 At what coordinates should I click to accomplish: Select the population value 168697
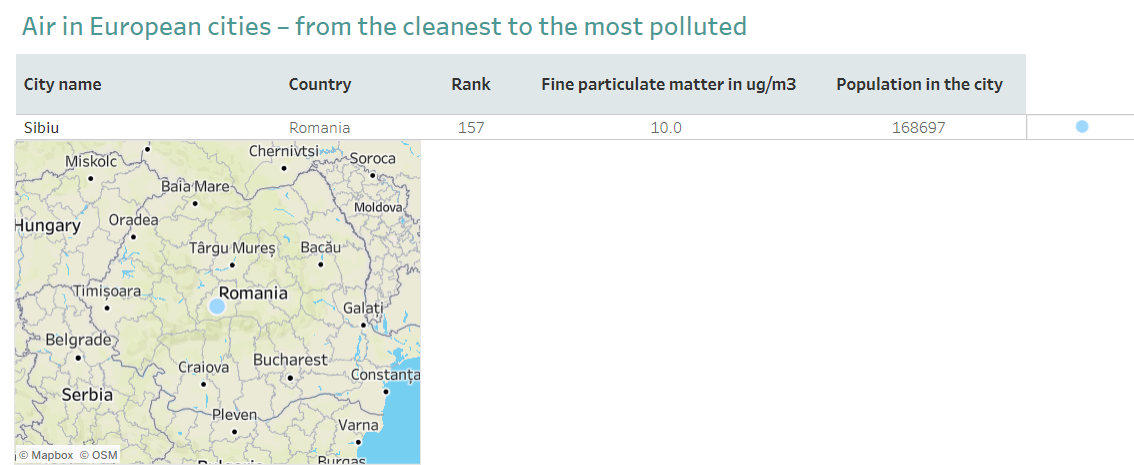(x=918, y=128)
